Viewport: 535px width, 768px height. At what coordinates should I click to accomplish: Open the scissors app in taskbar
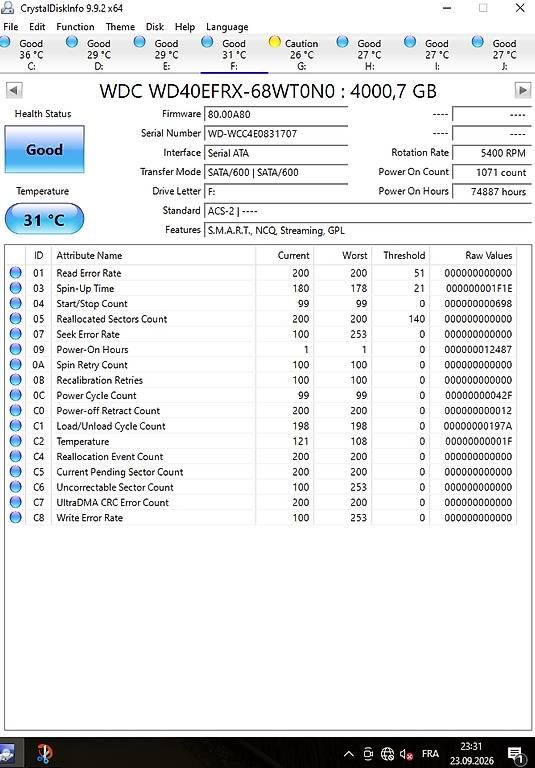(x=44, y=753)
